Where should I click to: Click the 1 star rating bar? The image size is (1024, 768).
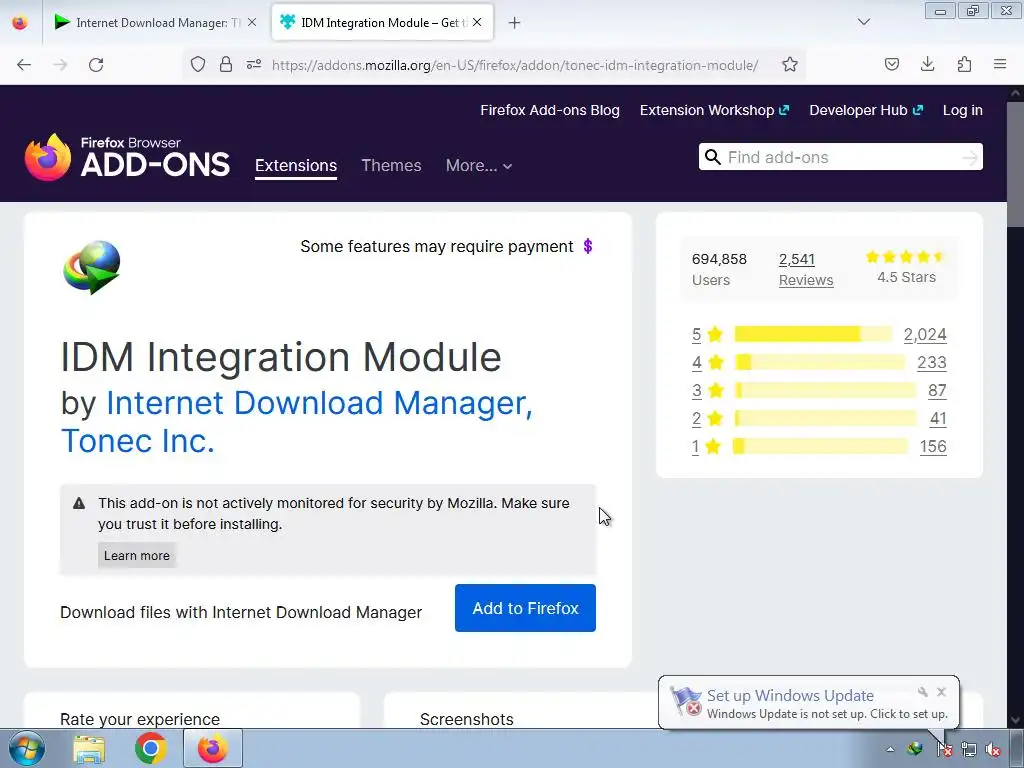(820, 446)
